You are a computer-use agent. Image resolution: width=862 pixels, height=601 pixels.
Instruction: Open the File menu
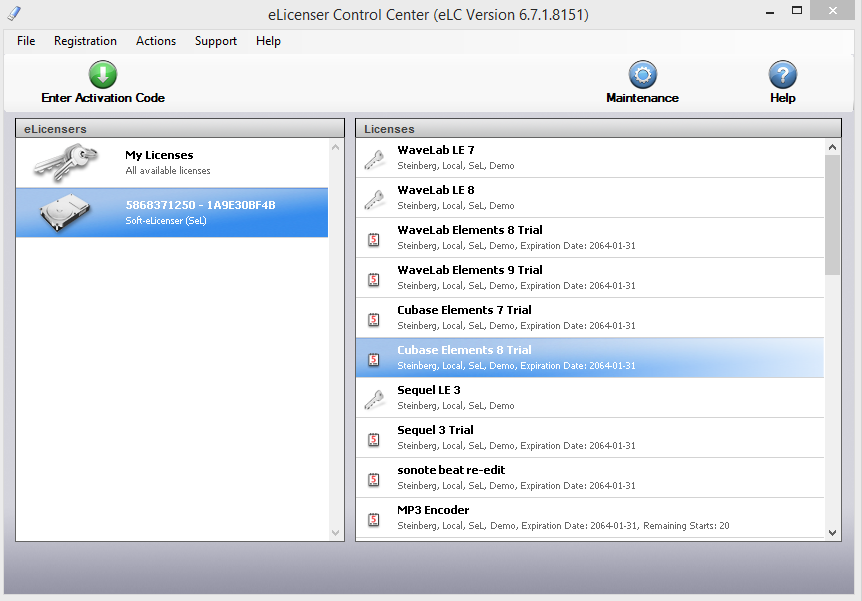[26, 41]
